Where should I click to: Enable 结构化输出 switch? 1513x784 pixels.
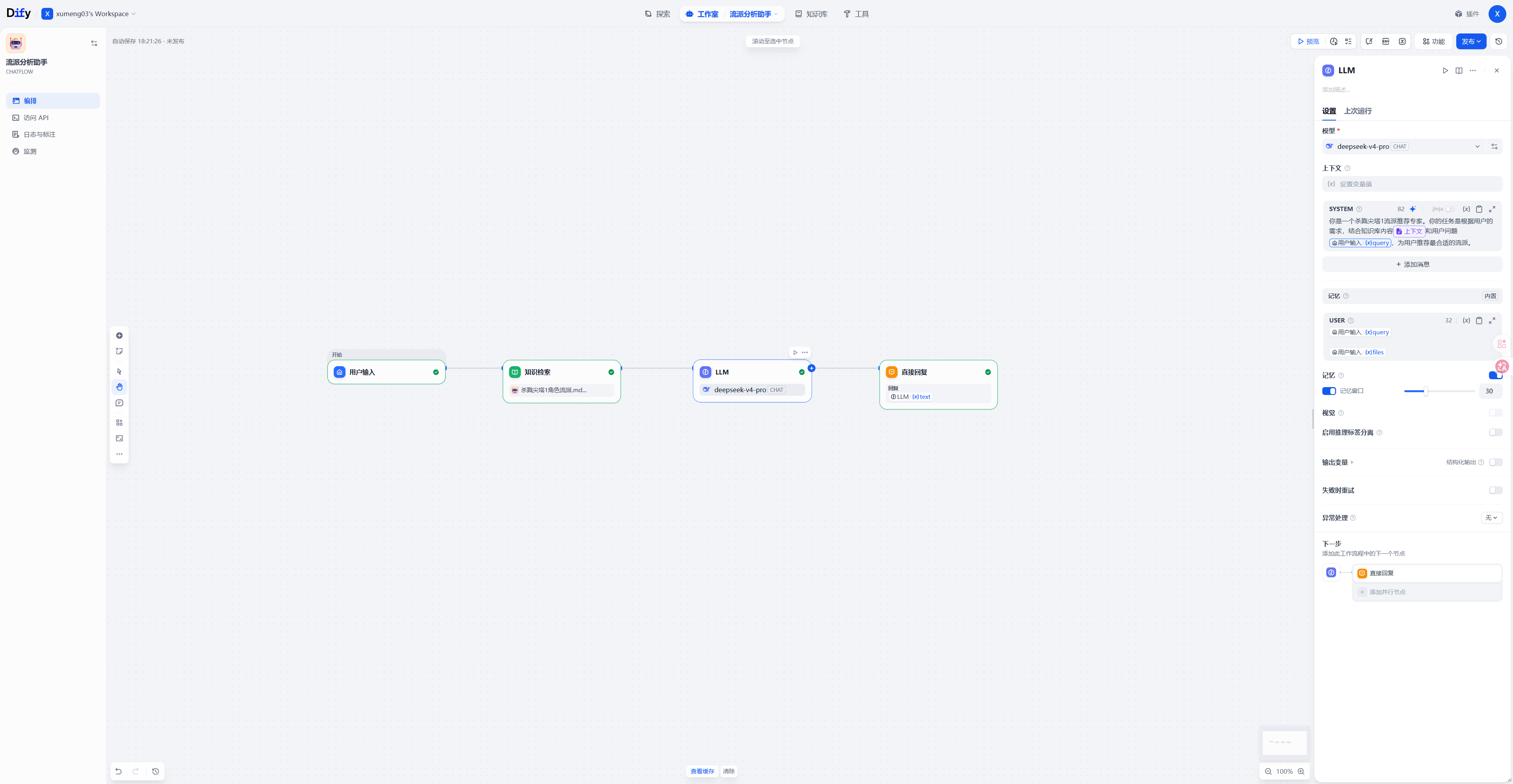pyautogui.click(x=1496, y=462)
